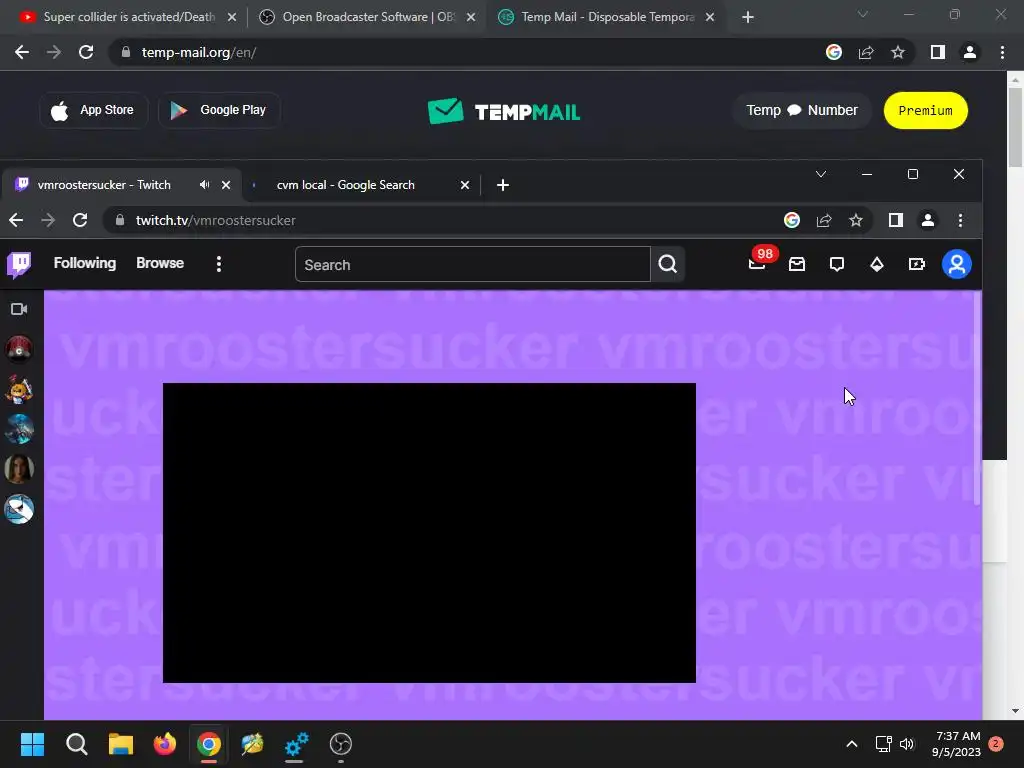
Task: Open the Chrome menu in the Twitch window
Action: tap(960, 221)
